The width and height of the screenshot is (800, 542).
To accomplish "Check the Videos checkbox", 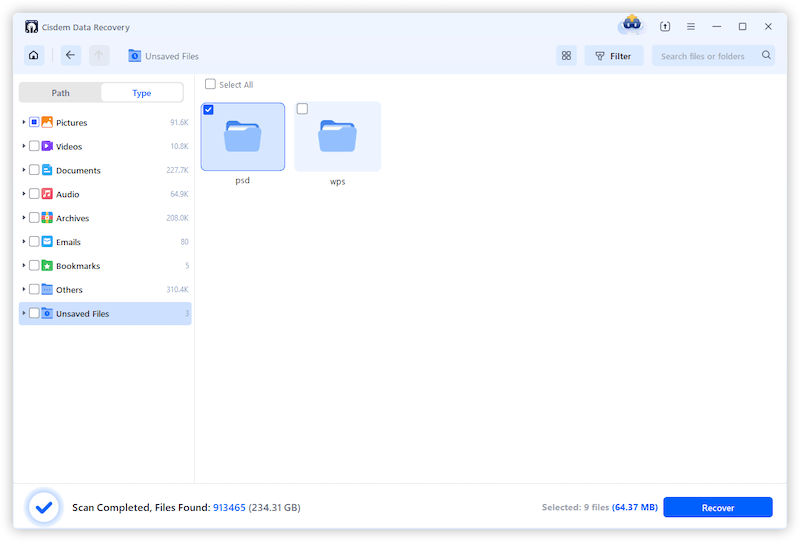I will click(x=34, y=146).
